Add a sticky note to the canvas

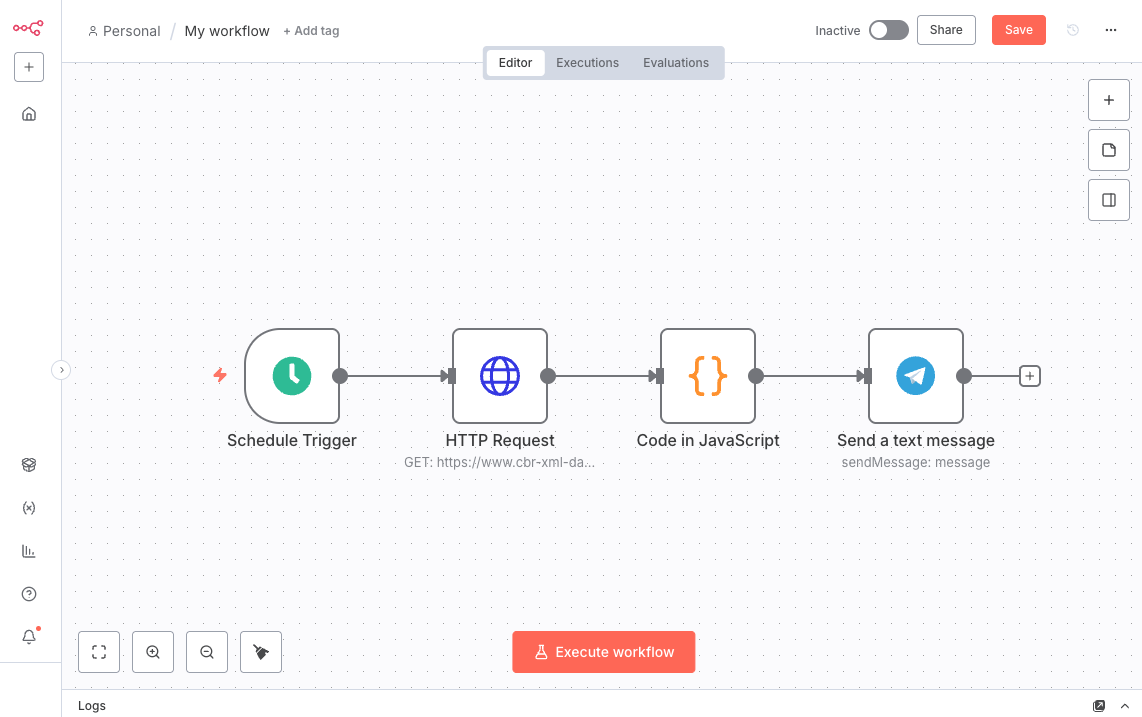[1108, 149]
